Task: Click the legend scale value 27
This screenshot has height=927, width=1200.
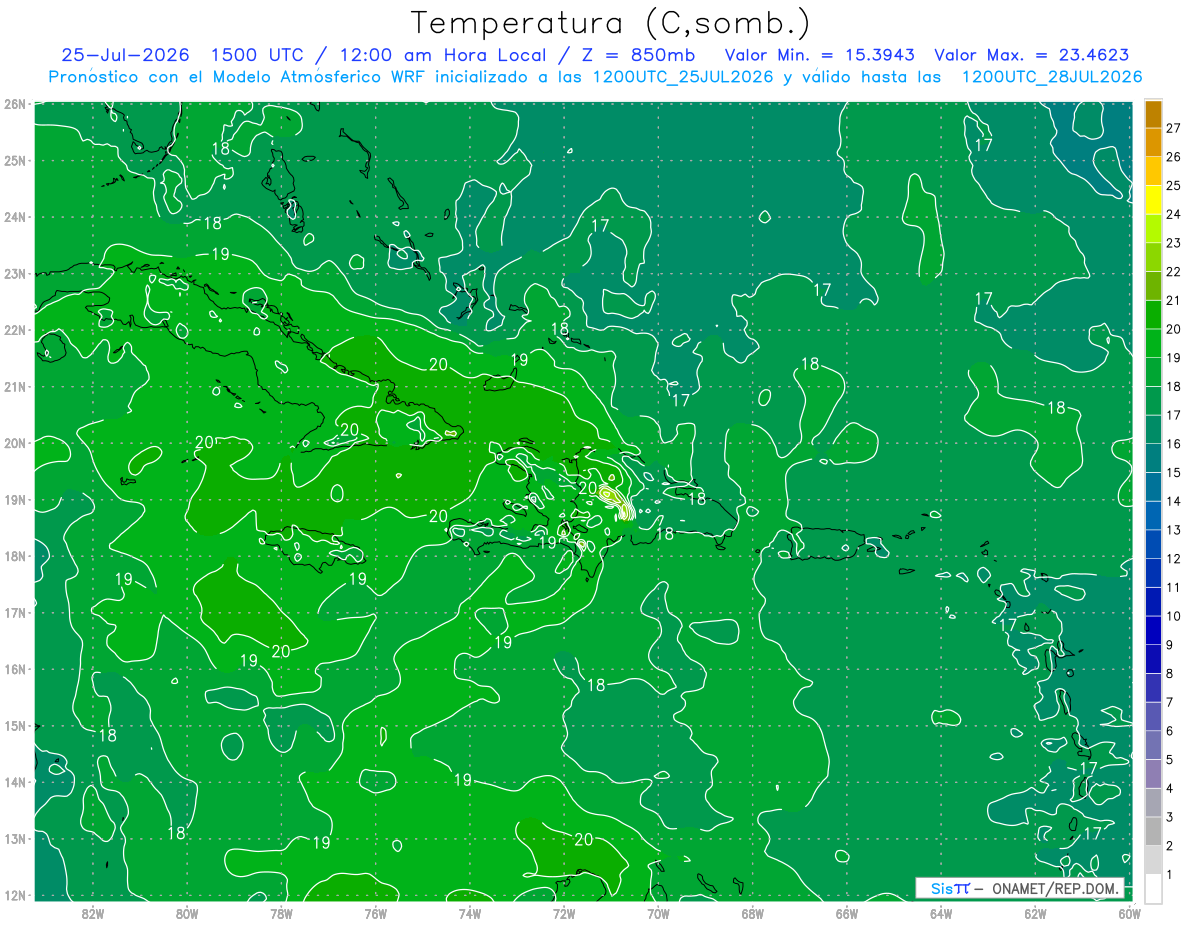Action: pyautogui.click(x=1174, y=128)
